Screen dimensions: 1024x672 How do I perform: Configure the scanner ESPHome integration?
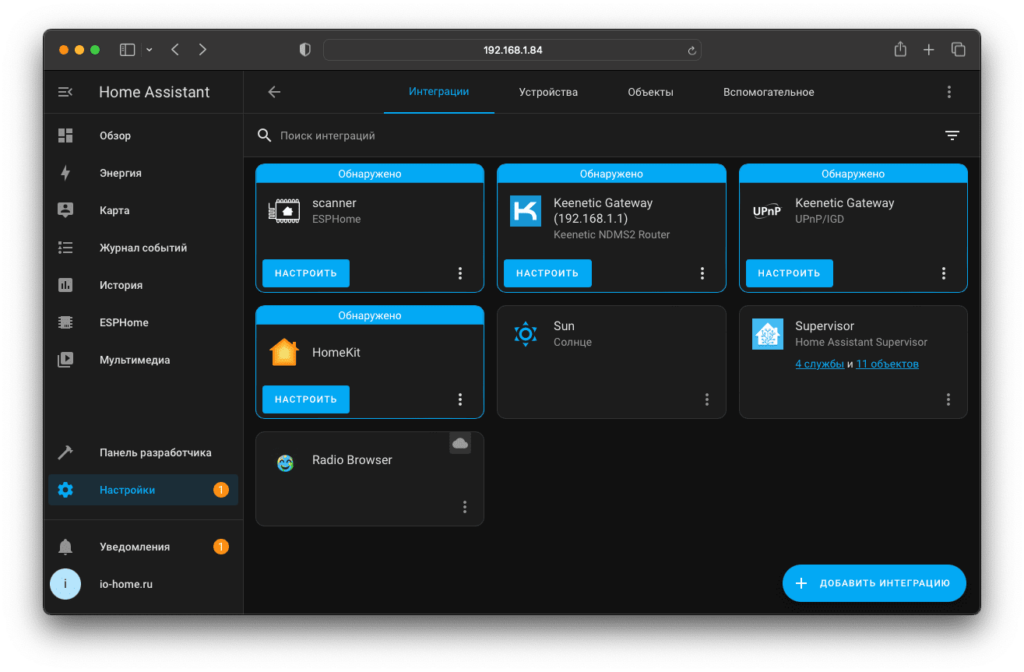pyautogui.click(x=306, y=273)
